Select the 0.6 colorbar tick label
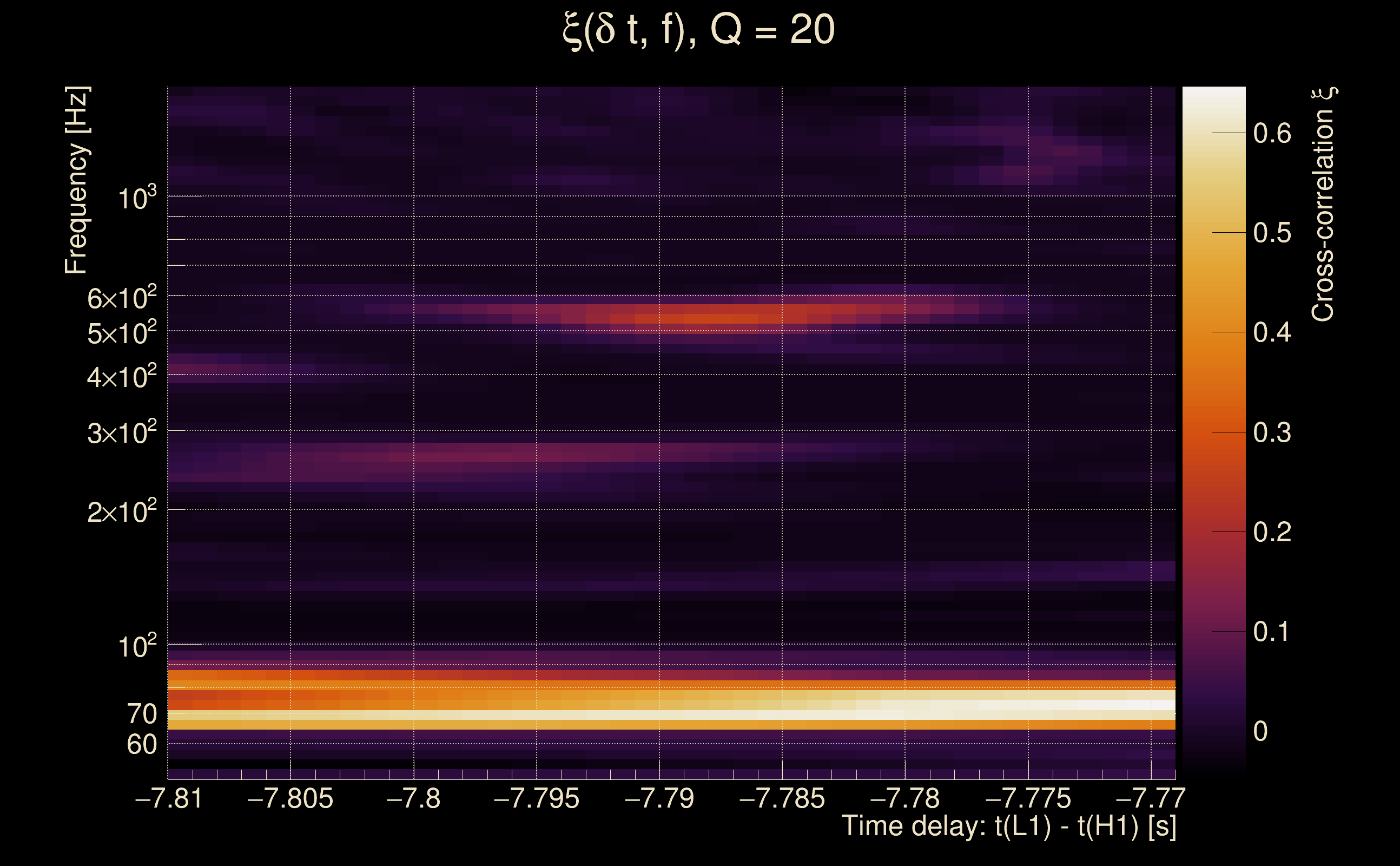 1272,134
